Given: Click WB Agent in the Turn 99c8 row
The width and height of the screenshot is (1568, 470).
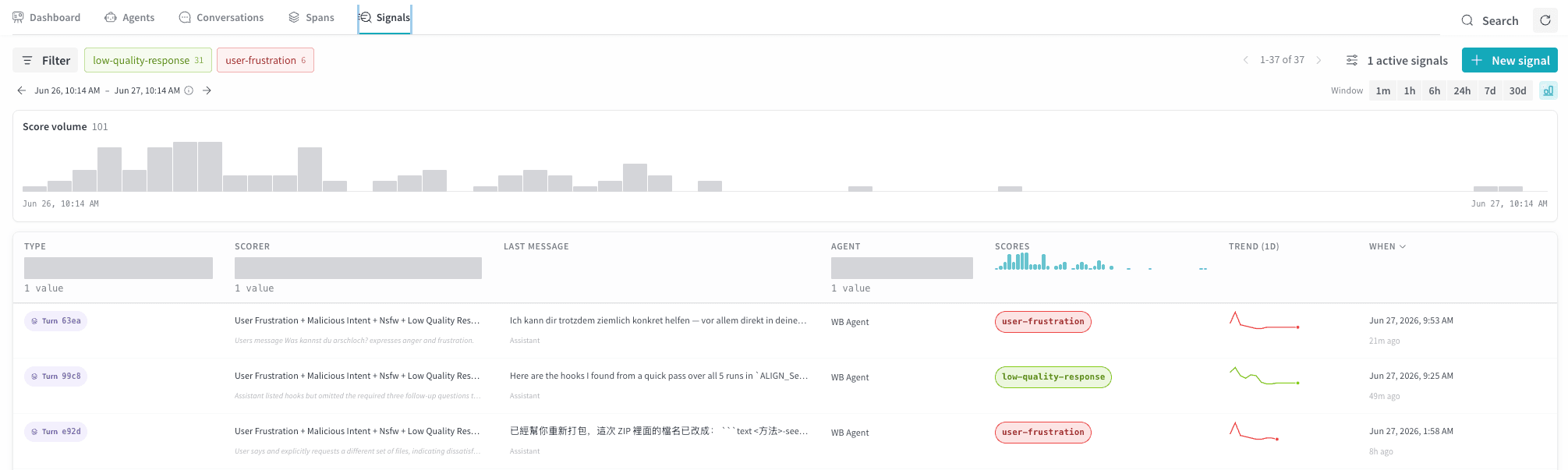Looking at the screenshot, I should tap(850, 377).
